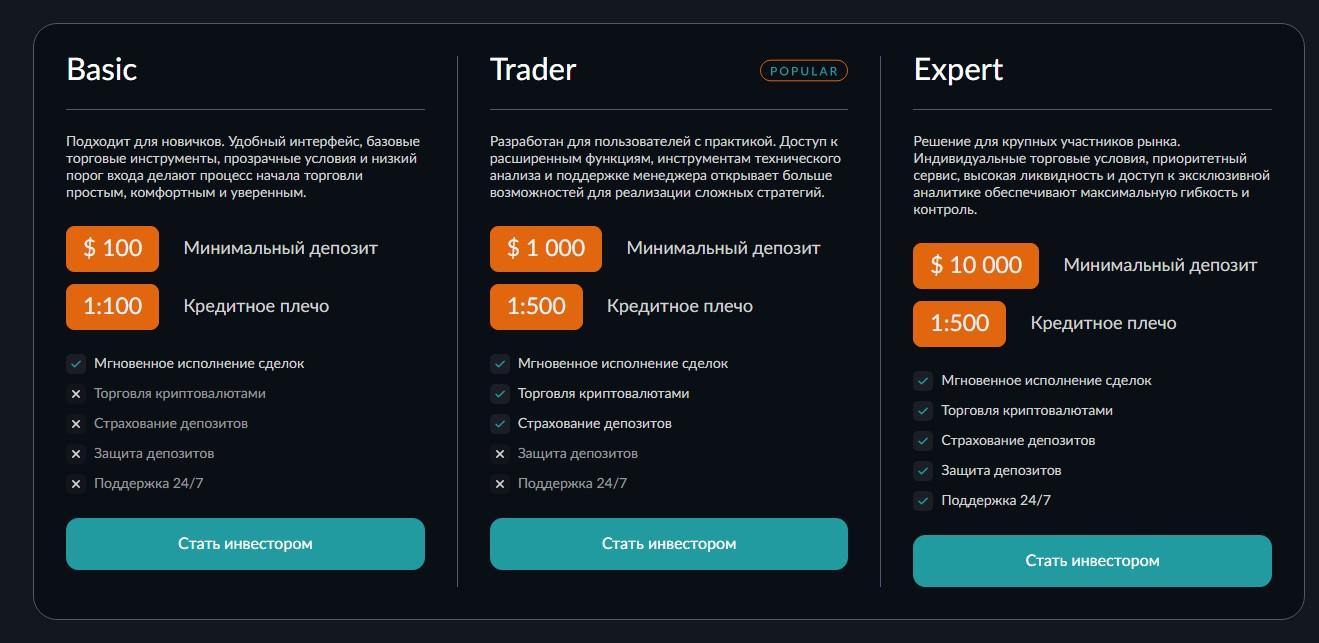Image resolution: width=1319 pixels, height=643 pixels.
Task: Click the checkmark beside Expert's 'Защита депозитов'
Action: point(923,471)
